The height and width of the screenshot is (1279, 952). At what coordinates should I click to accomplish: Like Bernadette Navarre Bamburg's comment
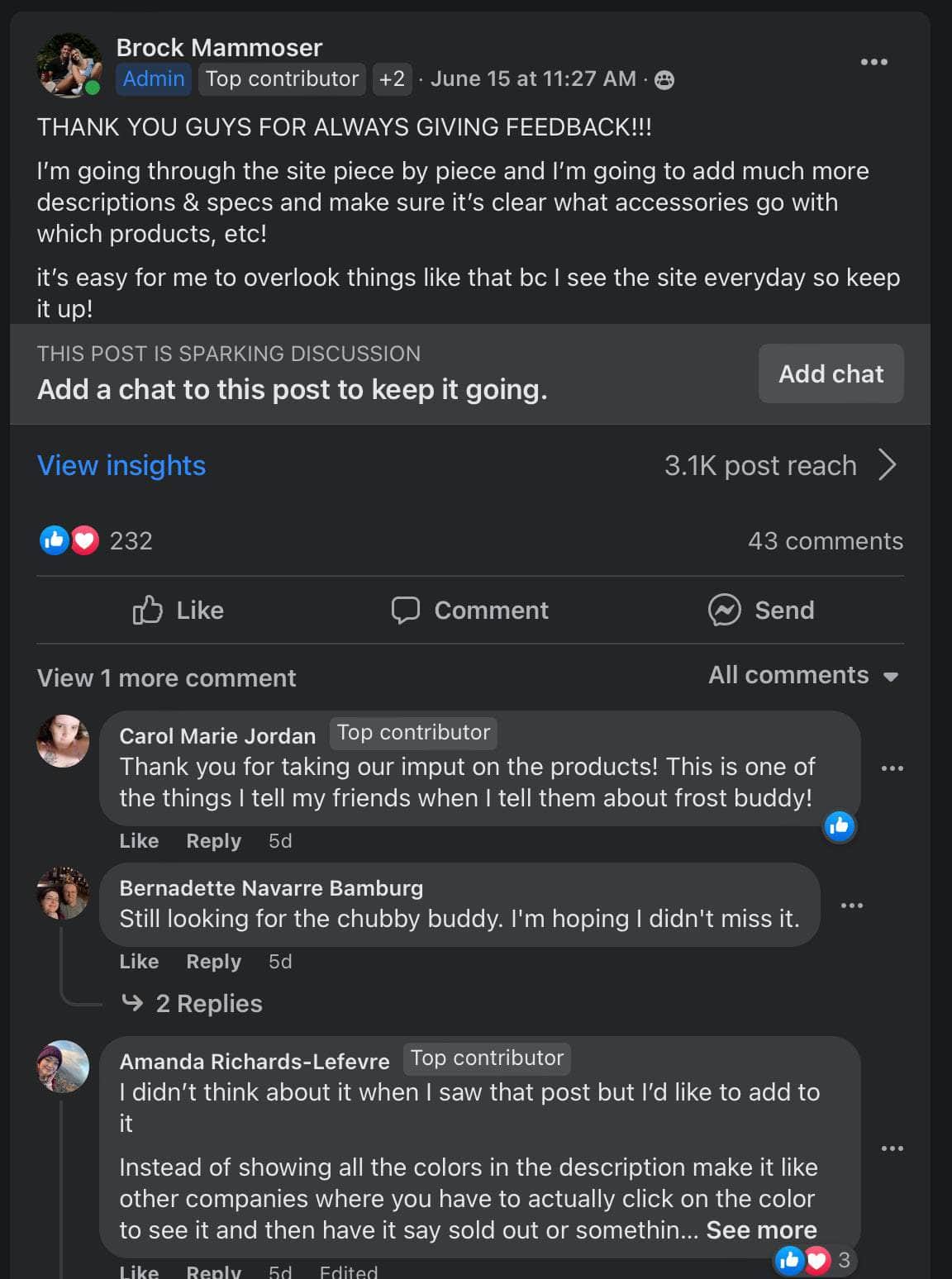point(139,962)
